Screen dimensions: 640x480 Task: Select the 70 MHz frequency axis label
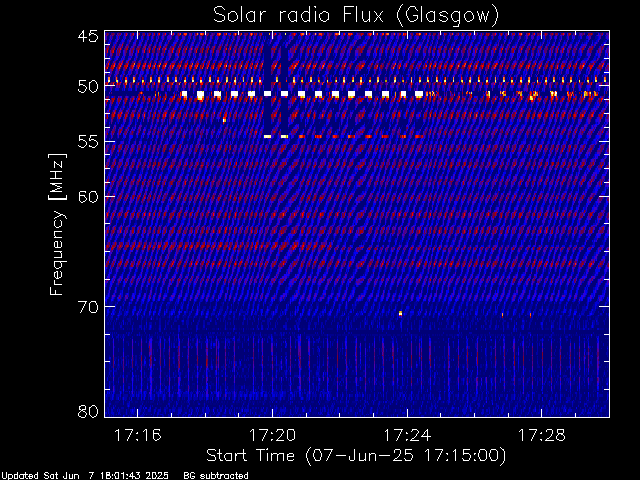click(88, 307)
